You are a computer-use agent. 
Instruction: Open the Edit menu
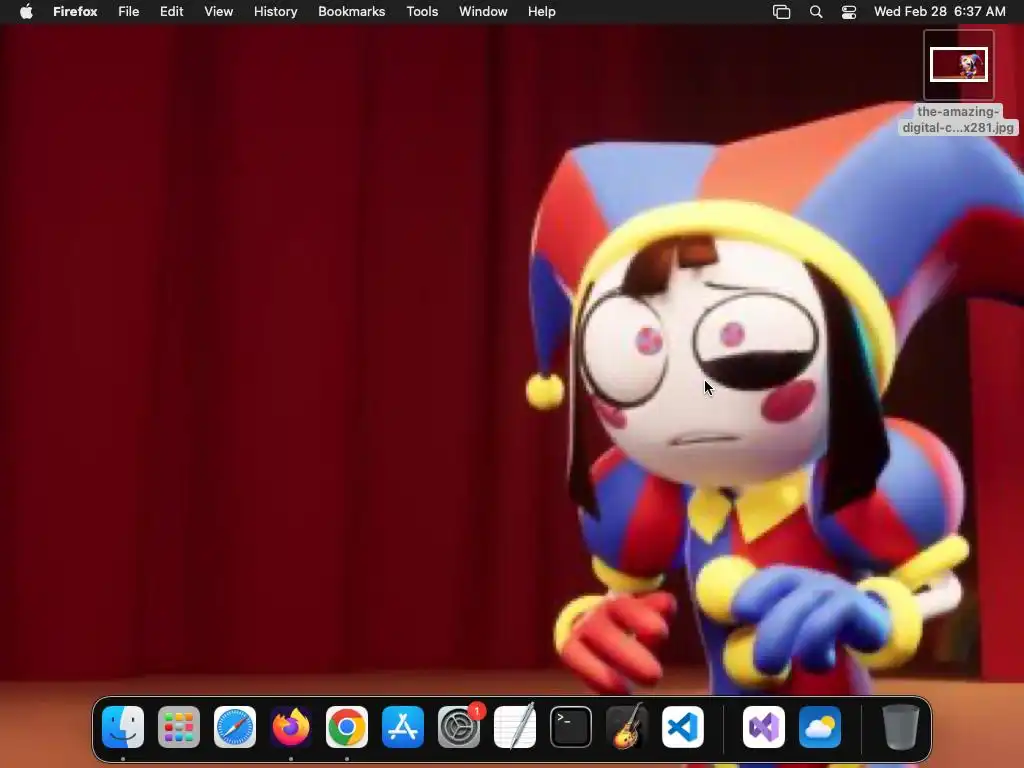pos(172,12)
